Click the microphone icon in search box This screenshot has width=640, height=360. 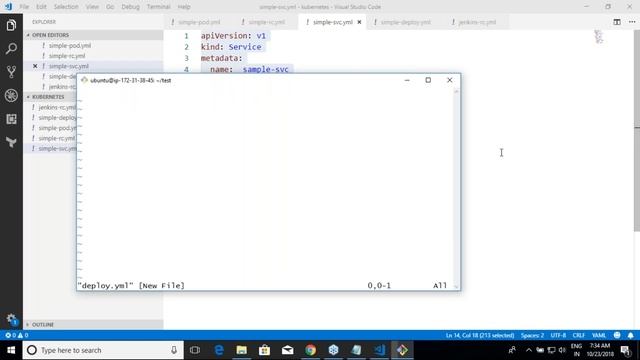point(174,350)
